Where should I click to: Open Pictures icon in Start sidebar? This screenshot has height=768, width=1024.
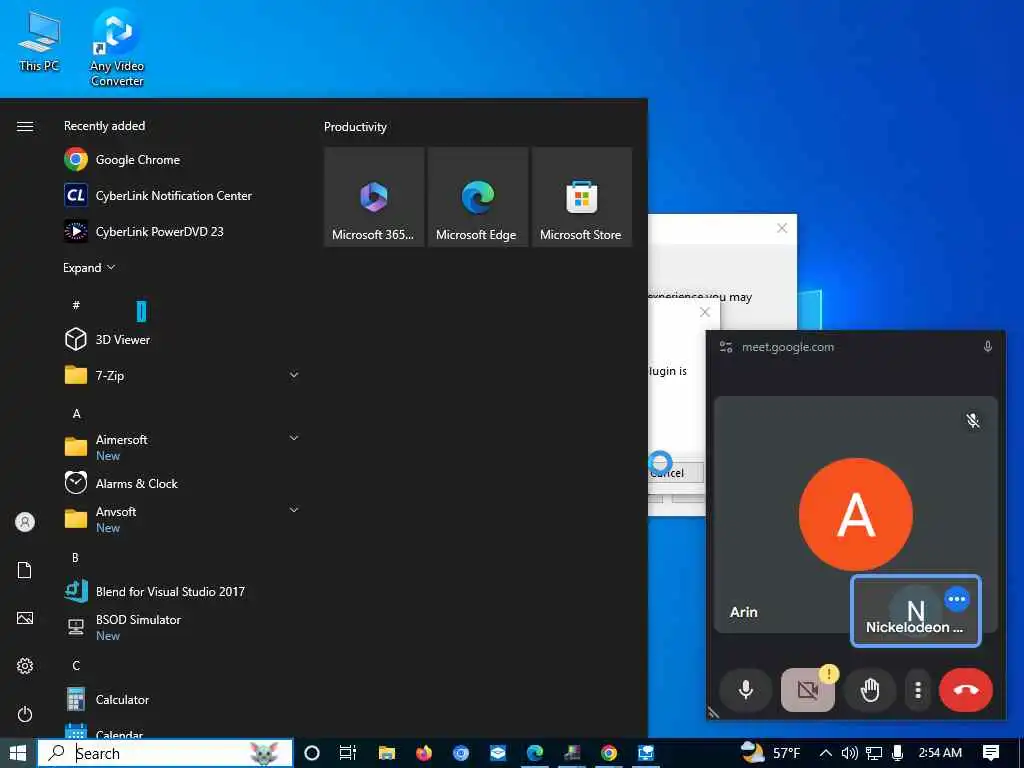25,618
